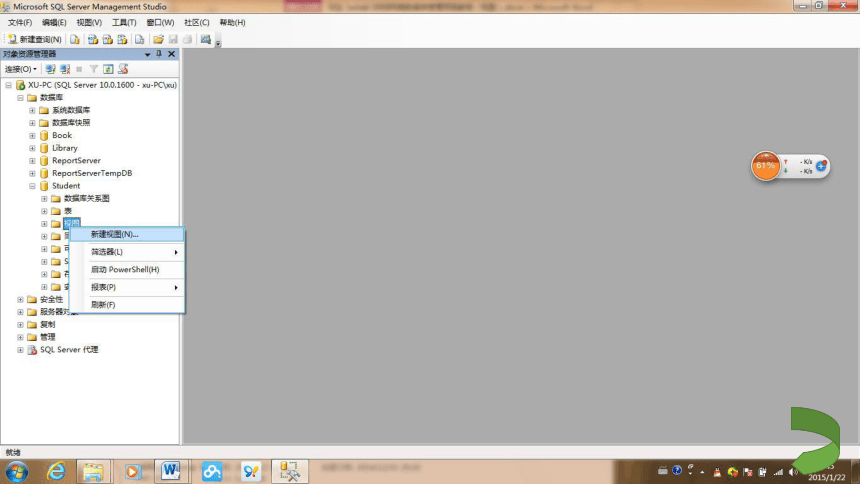Screen dimensions: 860x484
Task: Select 启动 PowerShell(H) in context menu
Action: [127, 269]
